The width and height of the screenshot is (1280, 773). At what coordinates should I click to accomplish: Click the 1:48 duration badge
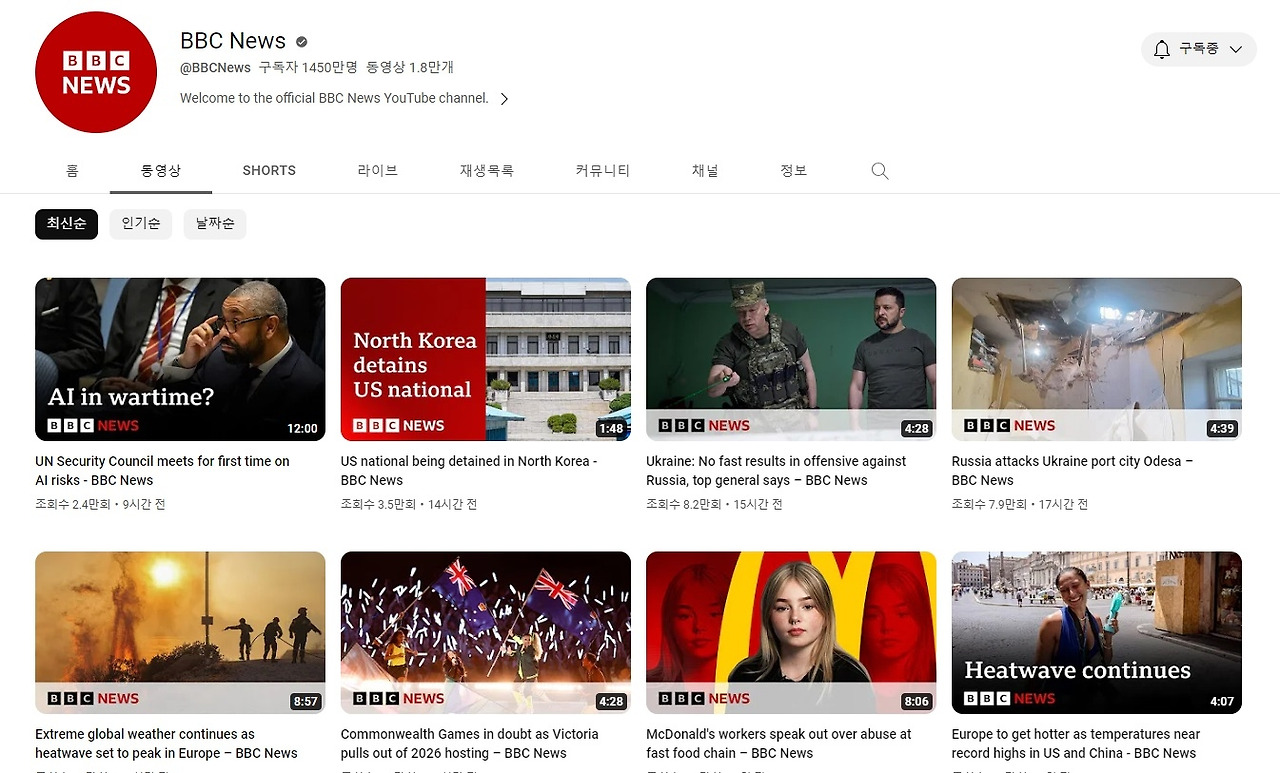(611, 428)
